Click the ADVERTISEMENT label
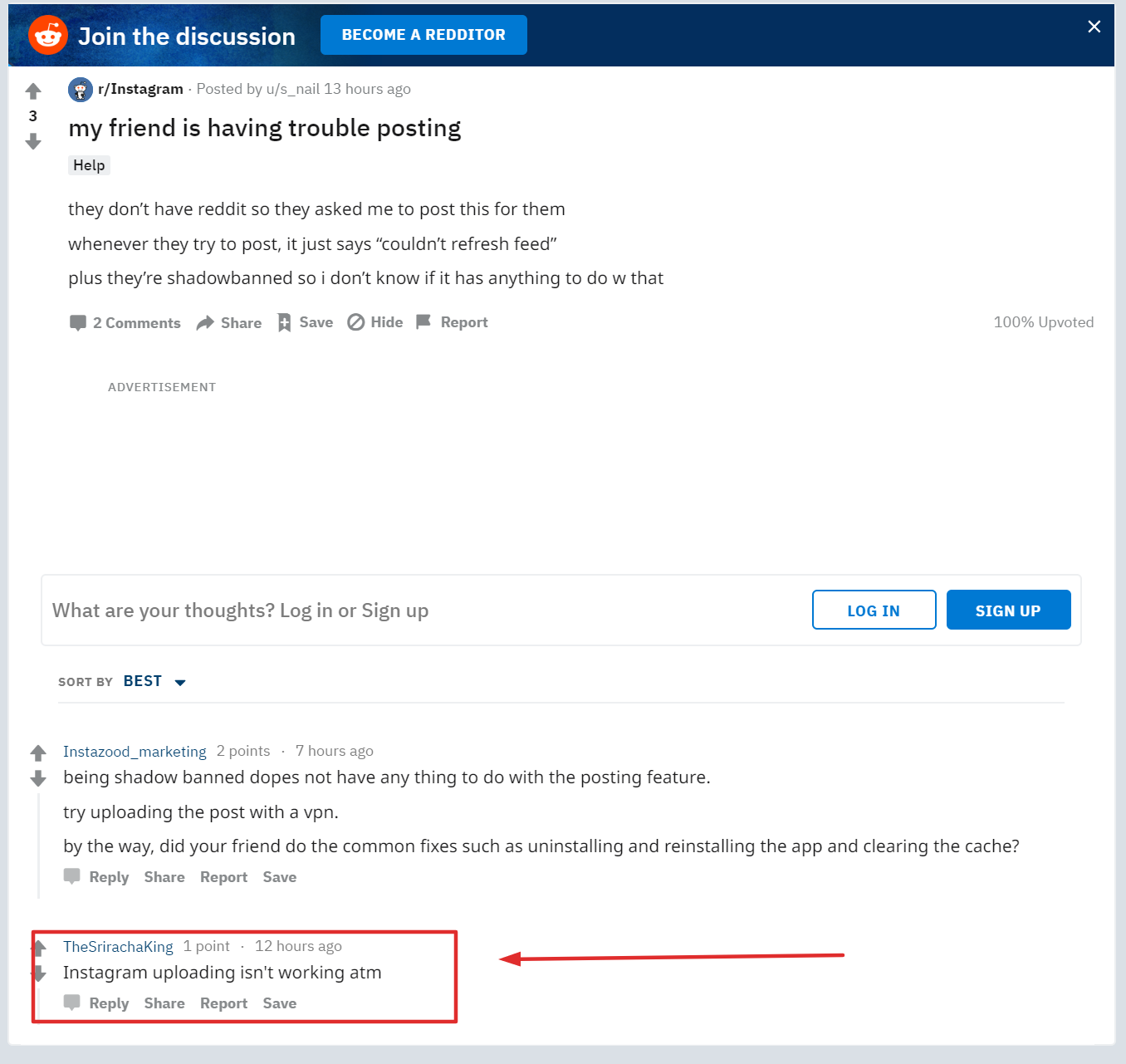 162,387
